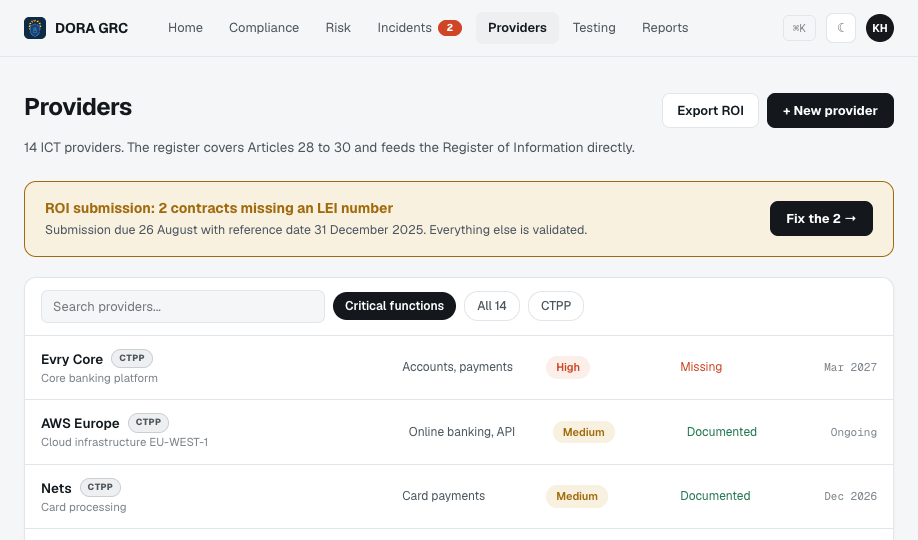Image resolution: width=918 pixels, height=540 pixels.
Task: Navigate to Testing
Action: [594, 28]
